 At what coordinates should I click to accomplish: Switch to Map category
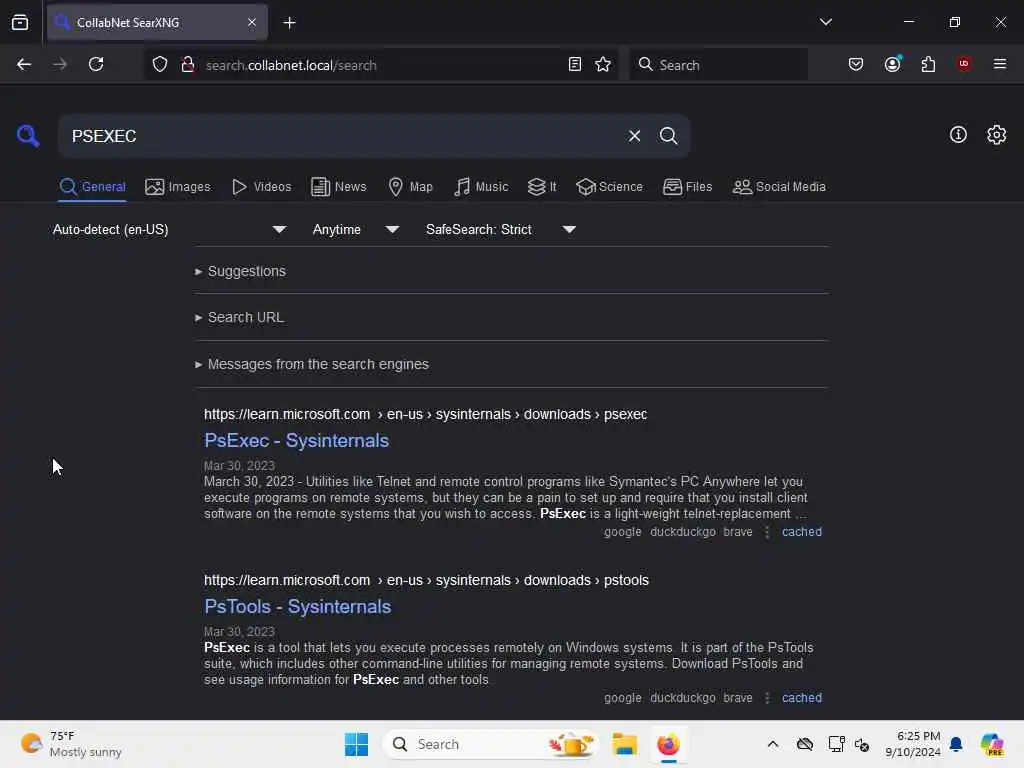[x=410, y=187]
